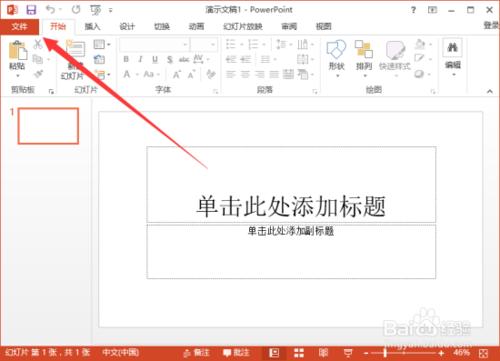Open 快速样式 (Quick Styles) gallery
500x361 pixels.
395,59
